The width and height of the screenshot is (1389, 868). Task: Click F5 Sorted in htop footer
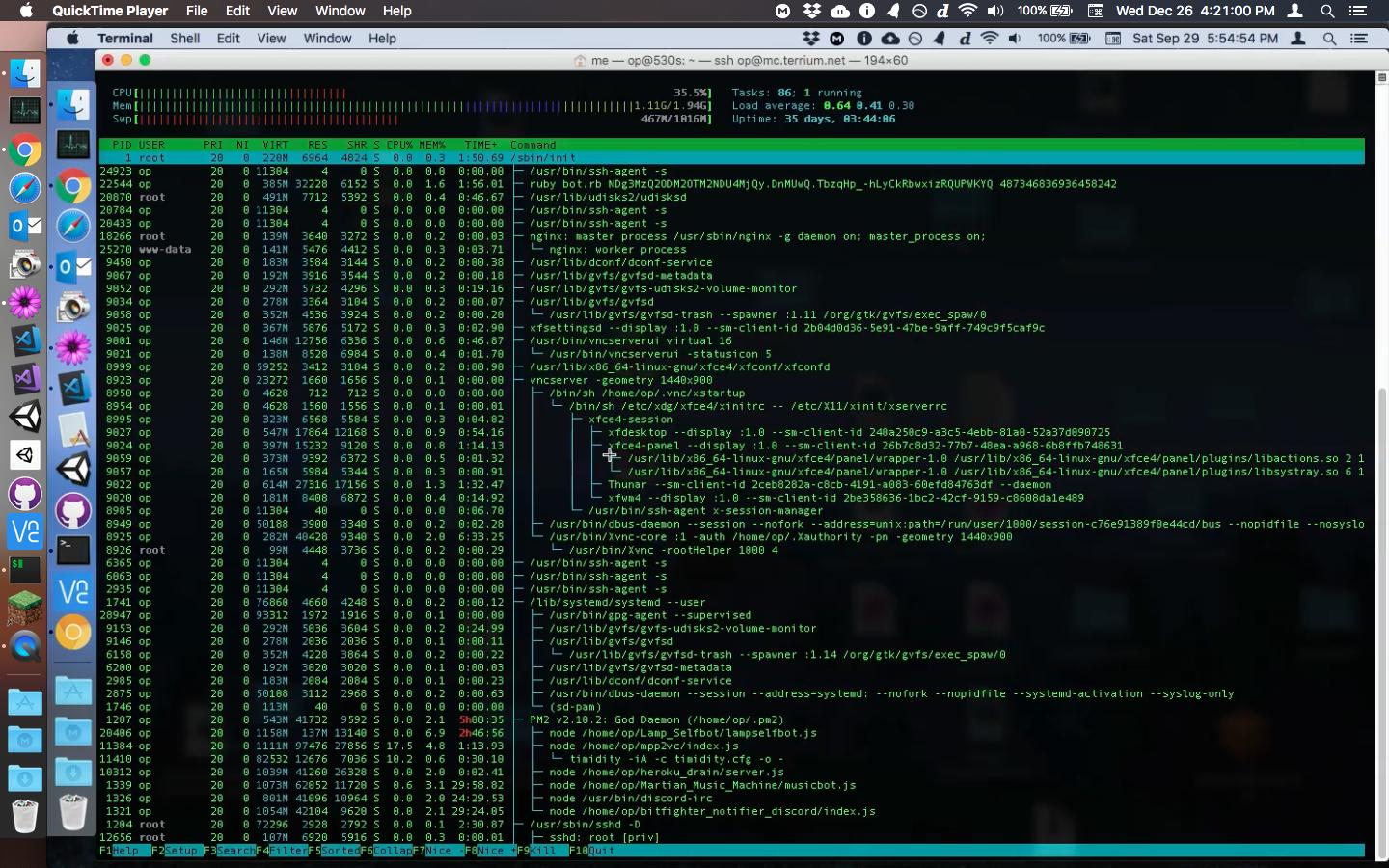(333, 851)
